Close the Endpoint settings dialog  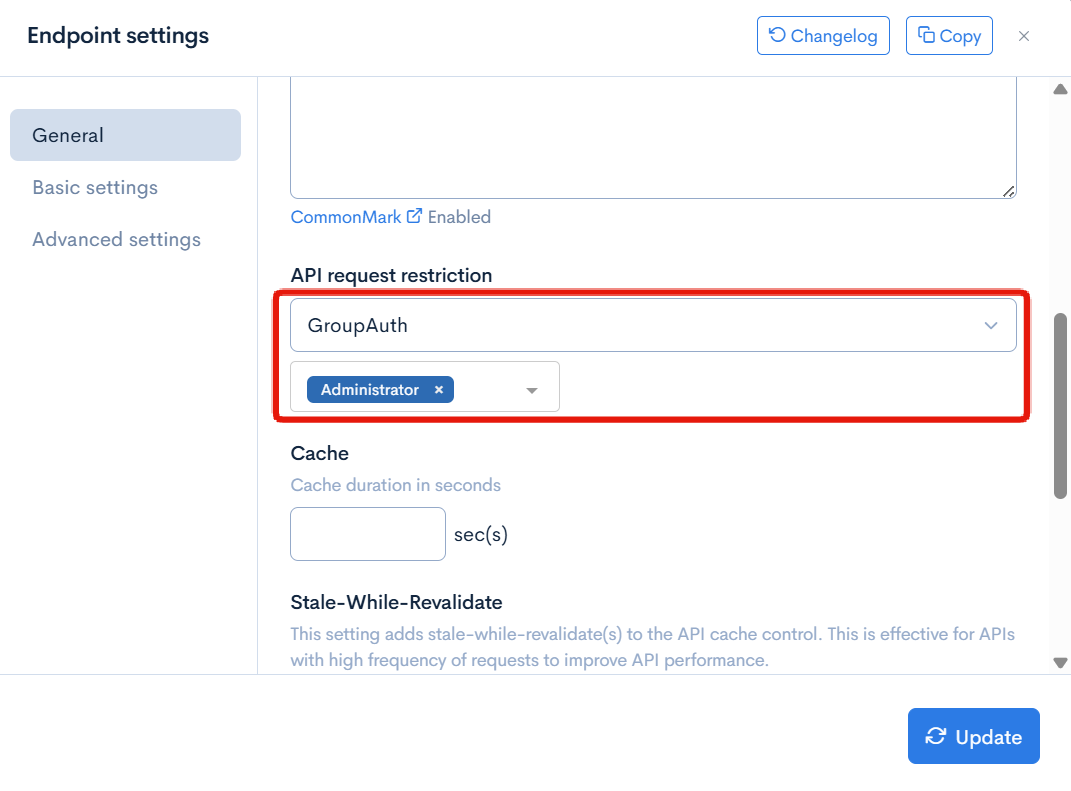click(1024, 36)
